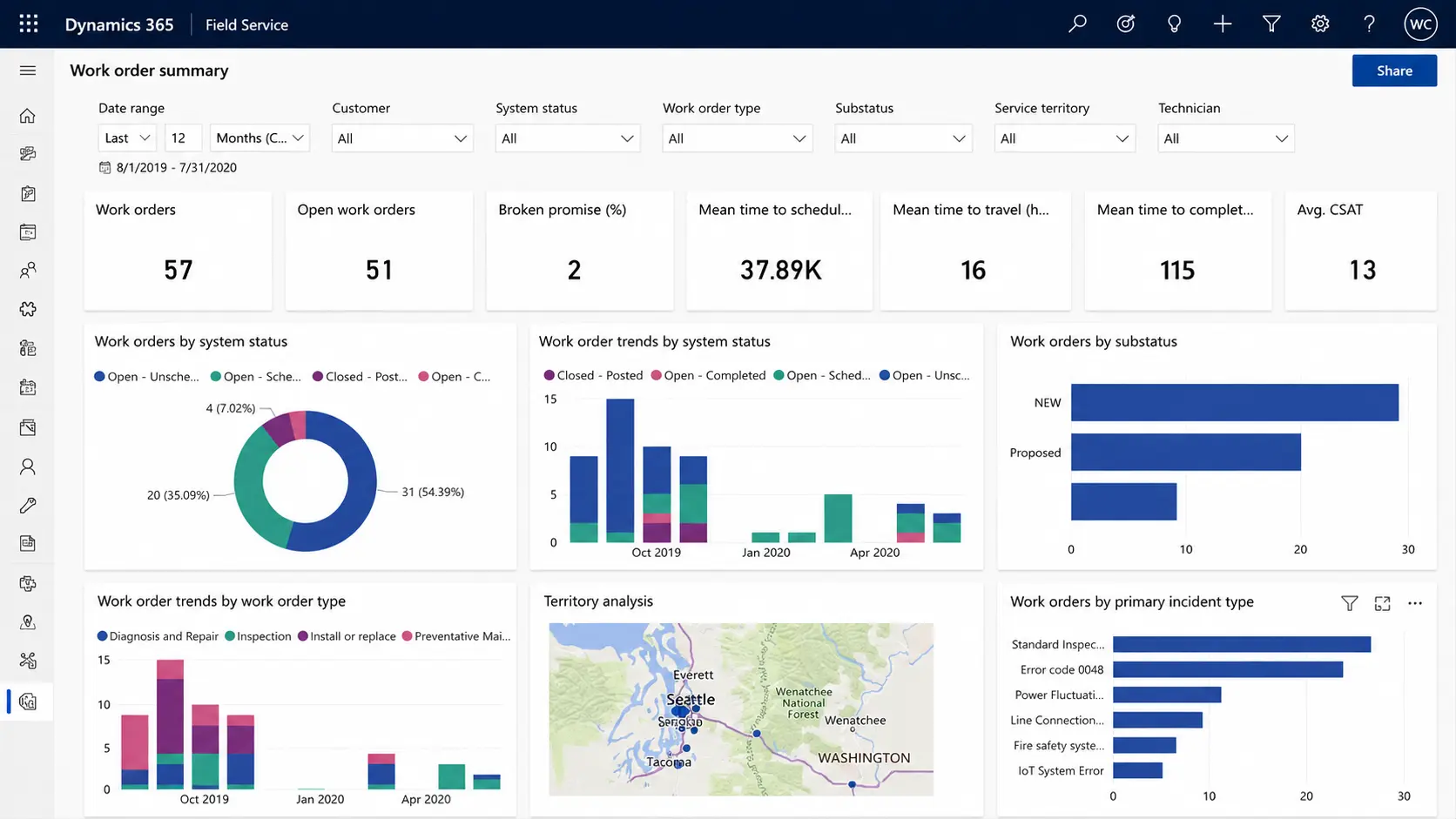Screen dimensions: 1456x819
Task: Click the clipboard with pencil icon in sidebar
Action: [x=28, y=193]
